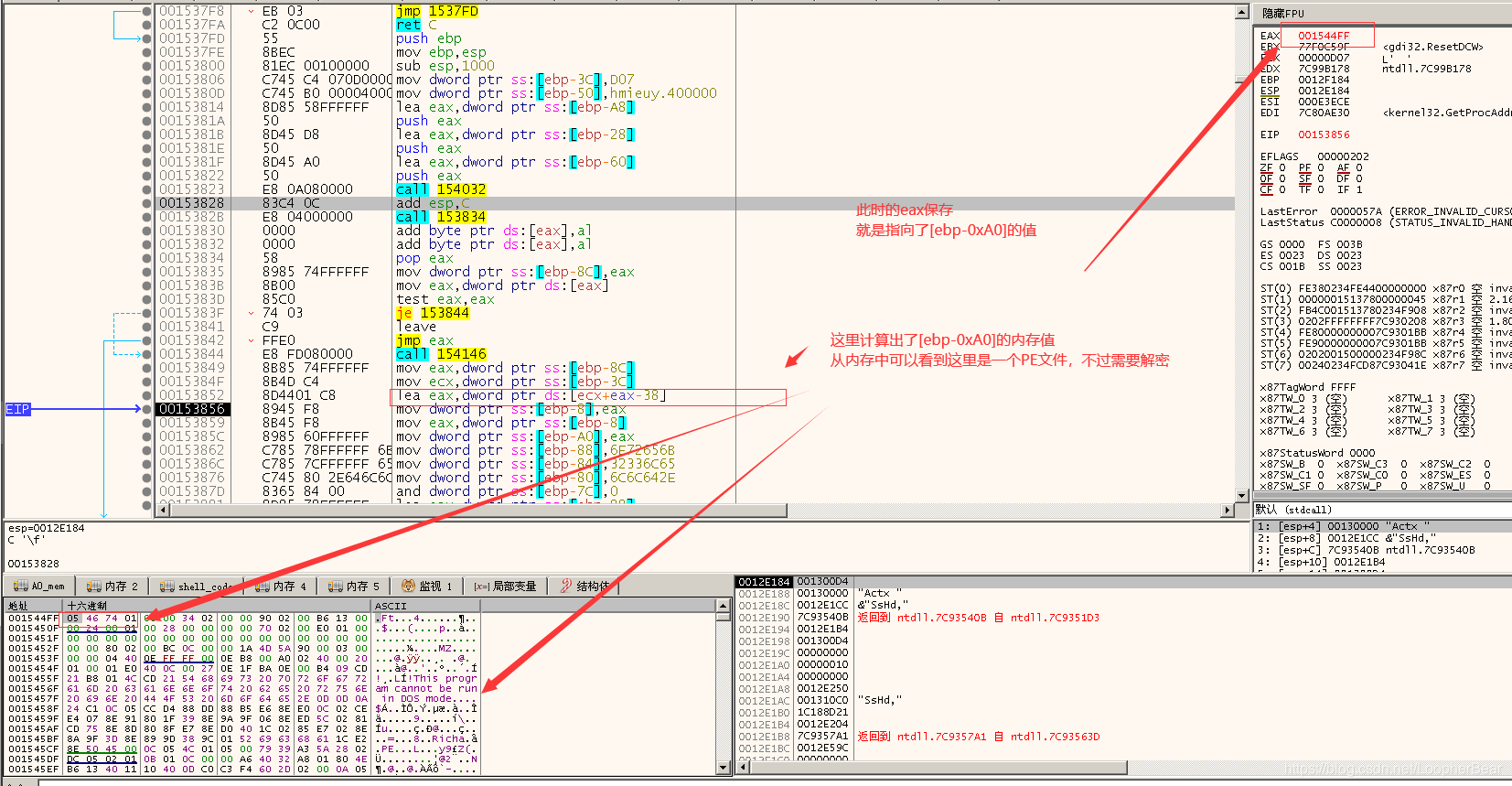Select the CF flag in registers

click(x=1266, y=189)
